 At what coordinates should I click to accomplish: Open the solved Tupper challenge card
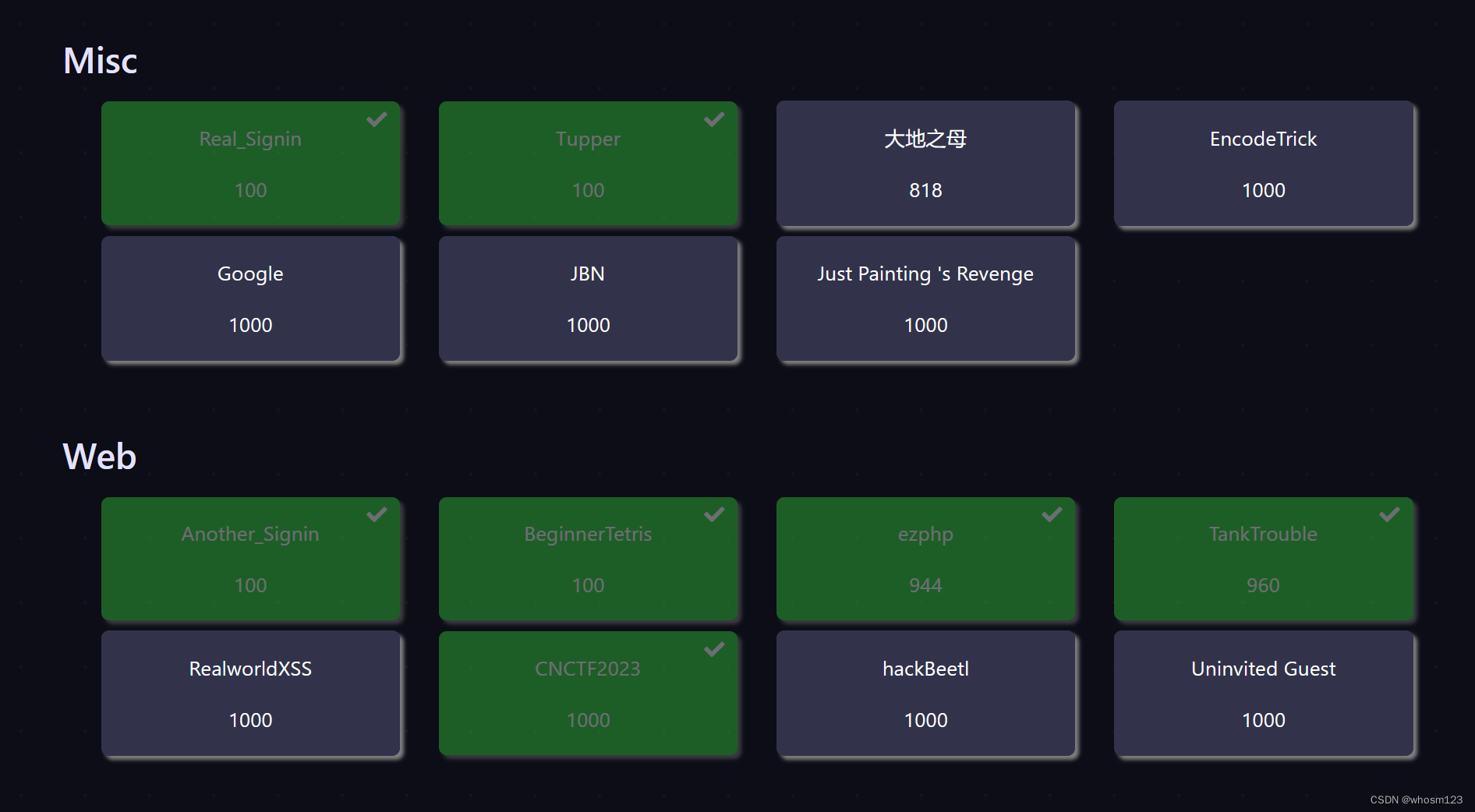click(x=588, y=164)
